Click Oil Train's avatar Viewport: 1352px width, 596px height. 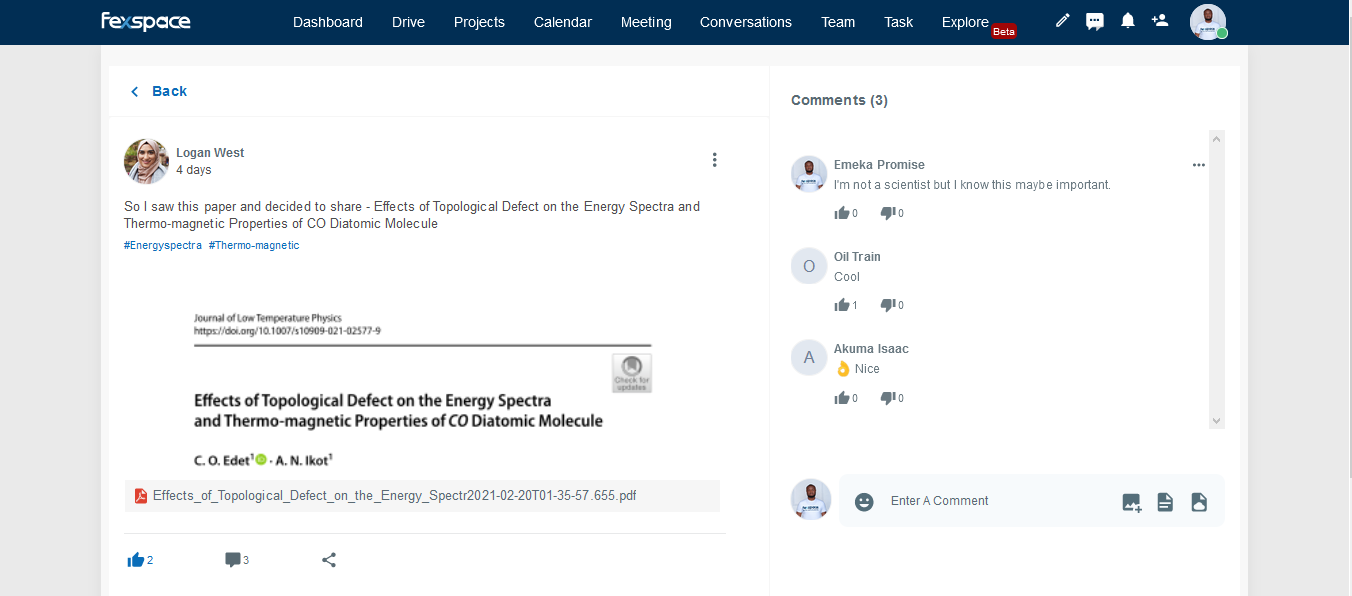coord(809,266)
